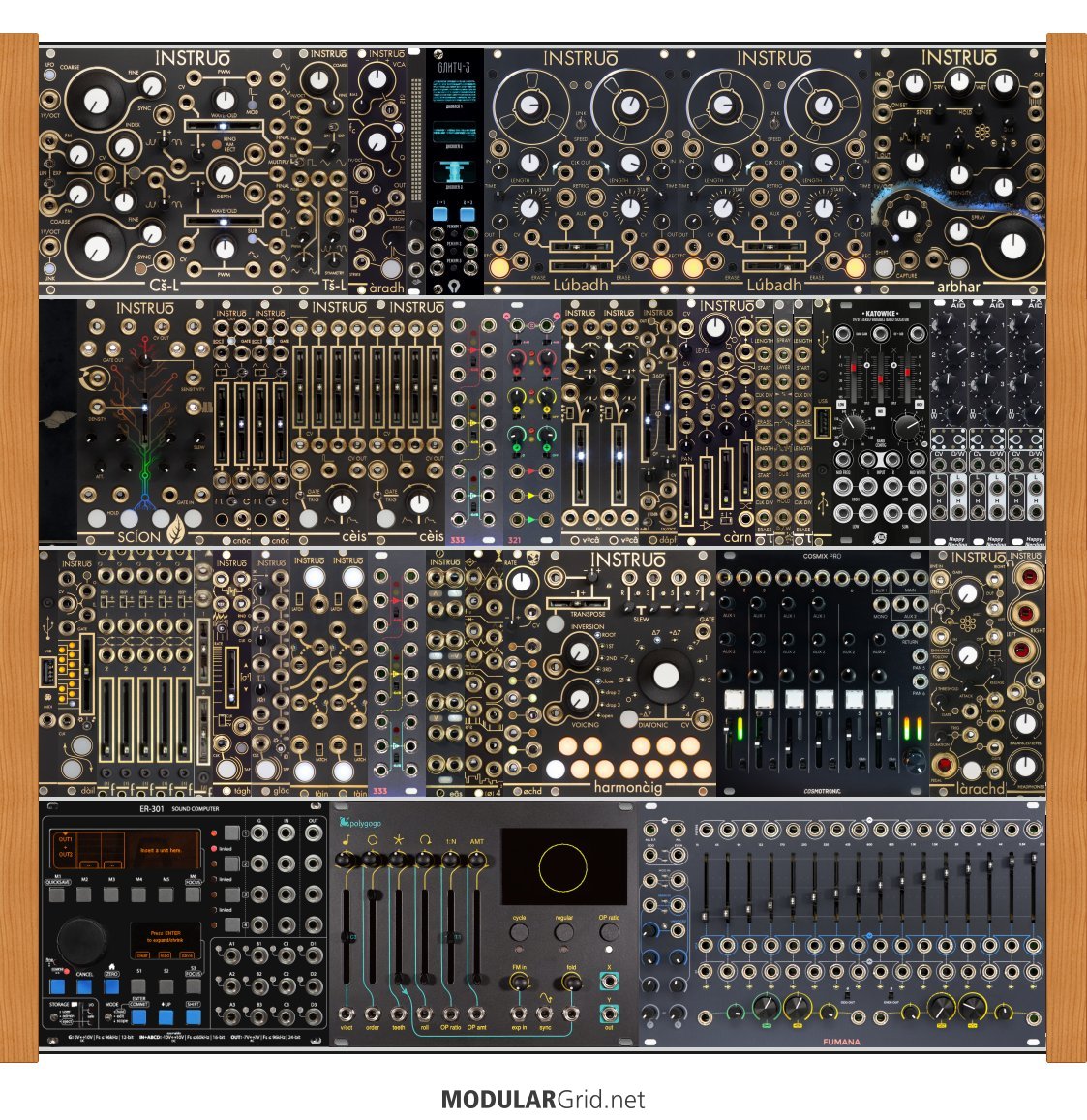Click the polygogo logo
This screenshot has width=1087, height=1120.
point(361,822)
